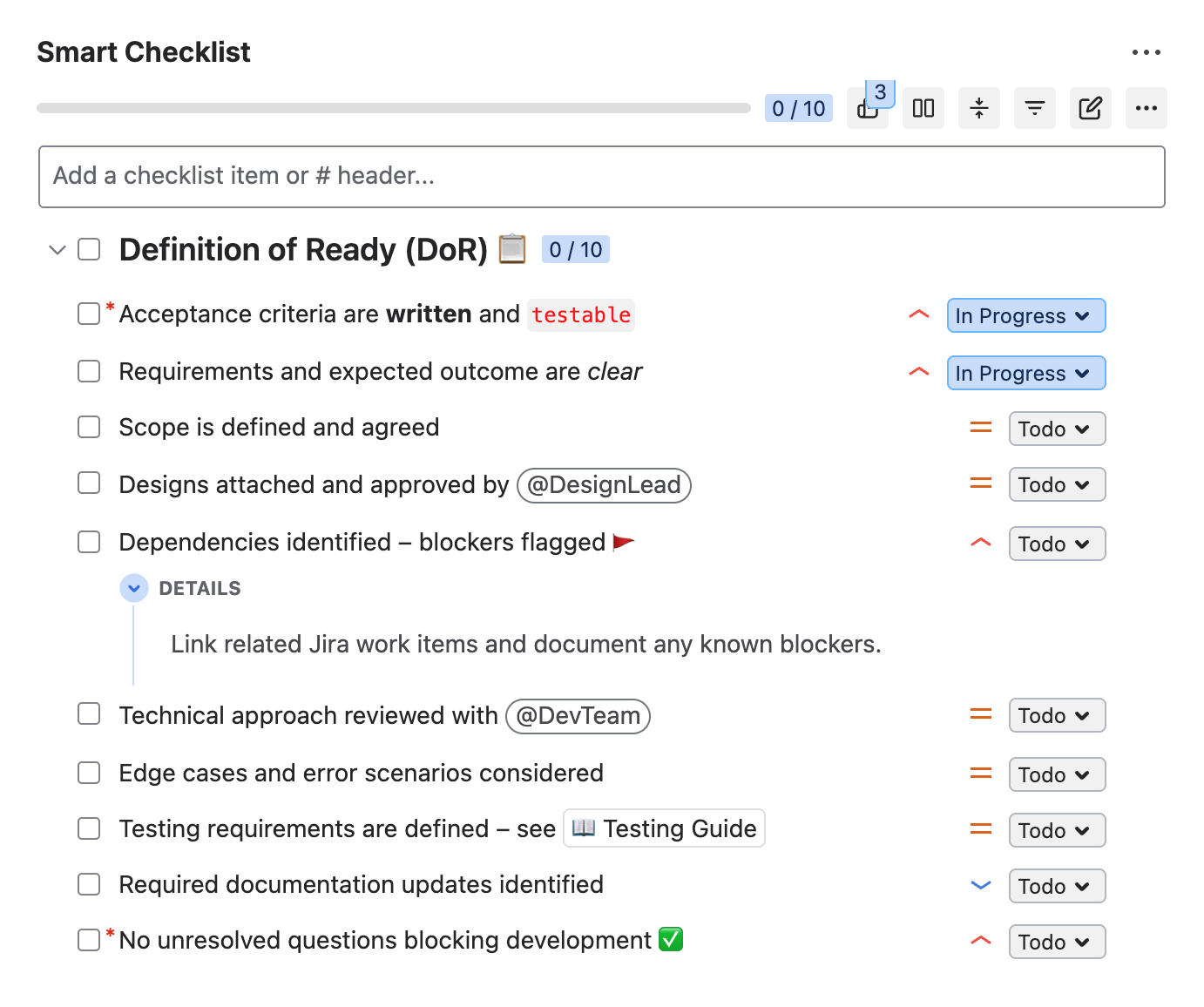Click the thumbs-up templates icon with badge 3
Viewport: 1204px width, 1007px height.
pyautogui.click(x=868, y=108)
